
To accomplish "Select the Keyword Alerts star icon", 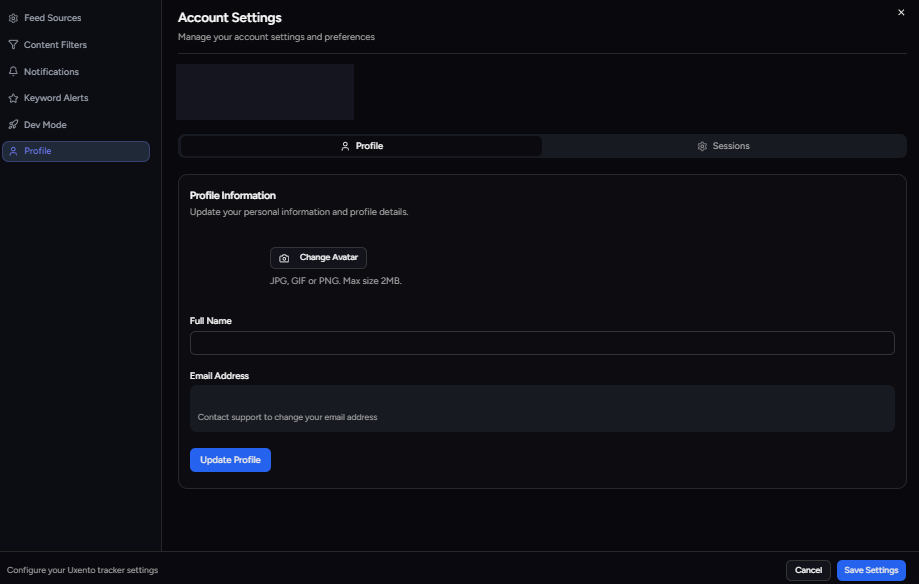I will (x=13, y=97).
